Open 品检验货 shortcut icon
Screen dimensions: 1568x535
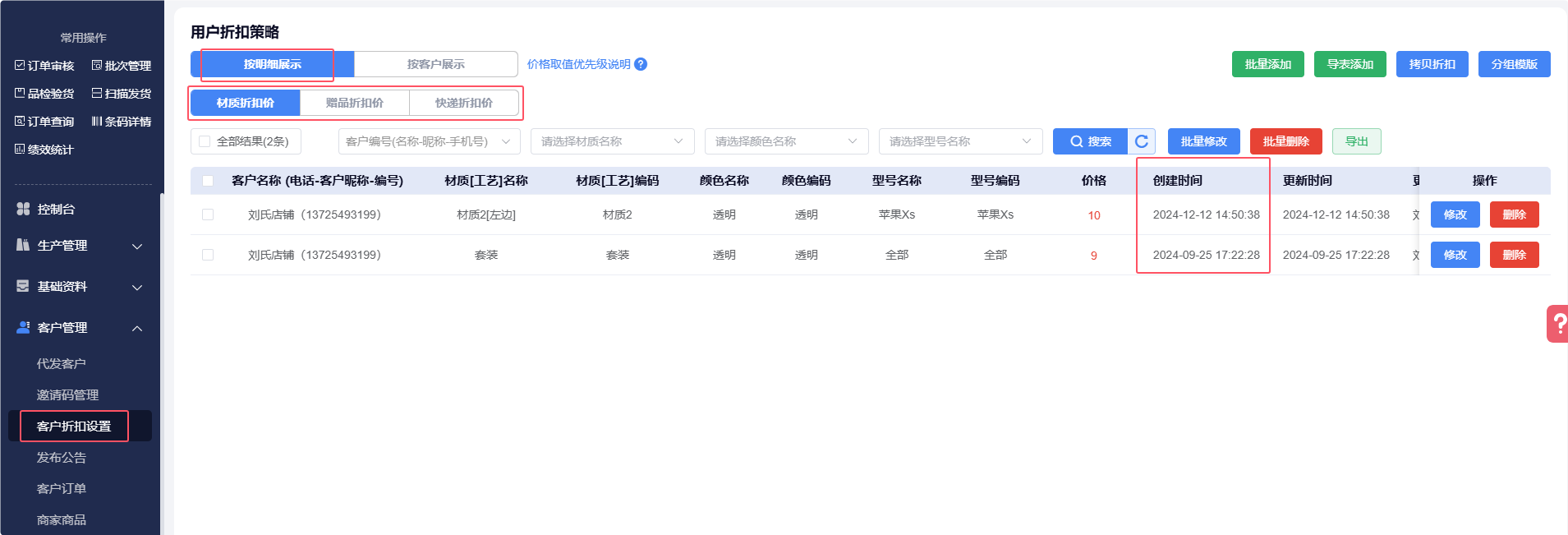(x=20, y=94)
